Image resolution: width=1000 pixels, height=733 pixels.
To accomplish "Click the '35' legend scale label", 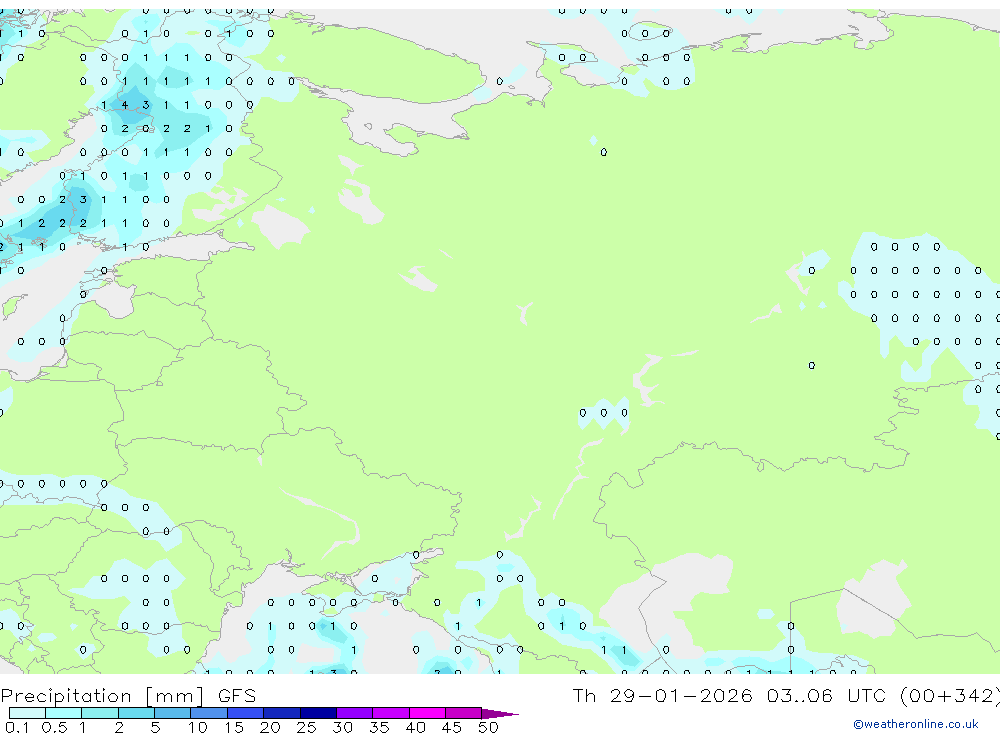I will pos(379,727).
